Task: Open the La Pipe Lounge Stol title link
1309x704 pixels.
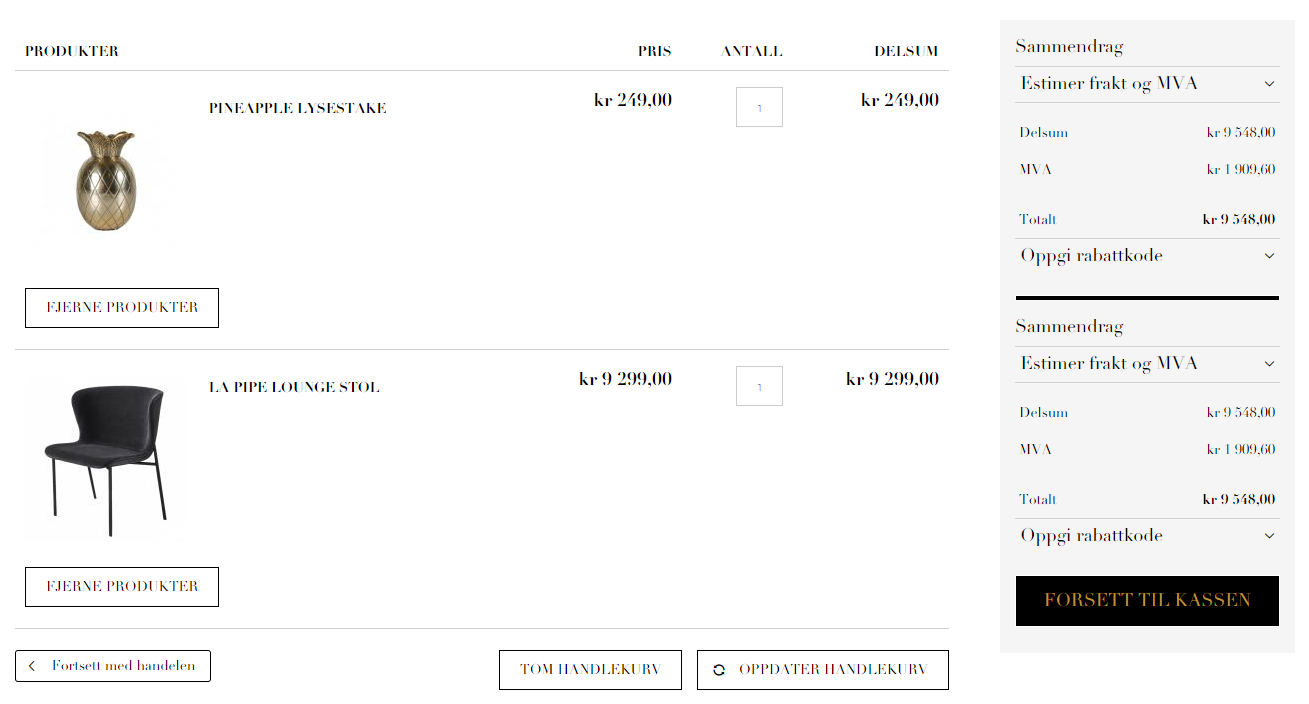Action: click(x=294, y=387)
